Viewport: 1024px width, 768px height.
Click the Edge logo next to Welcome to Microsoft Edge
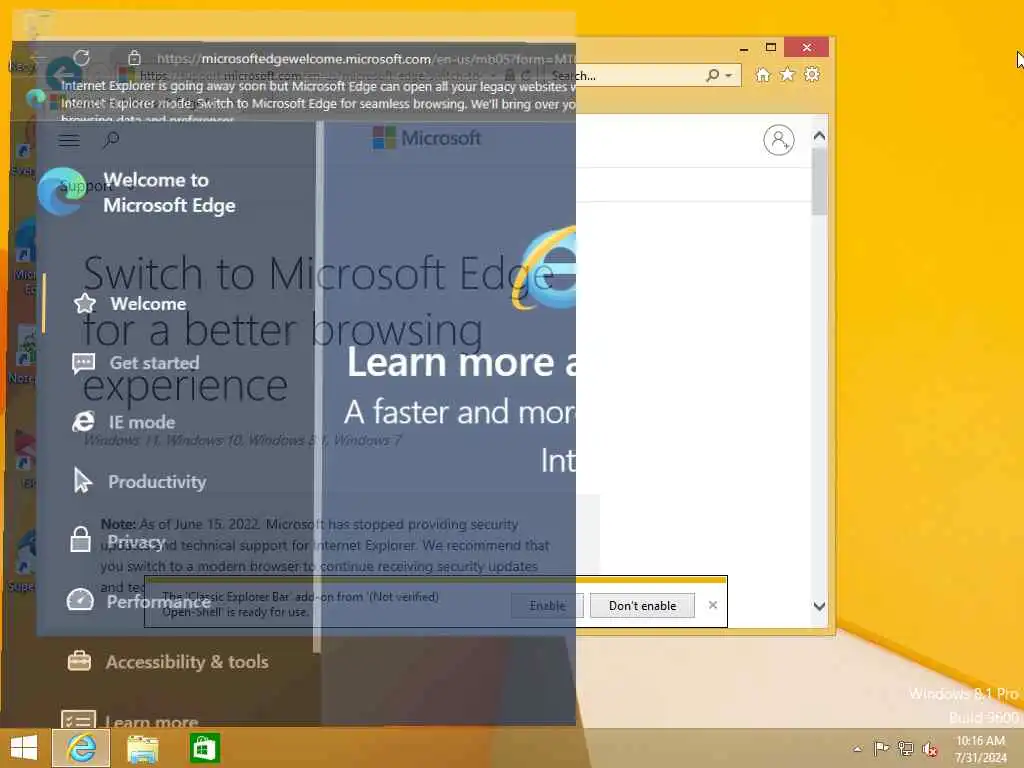tap(62, 191)
